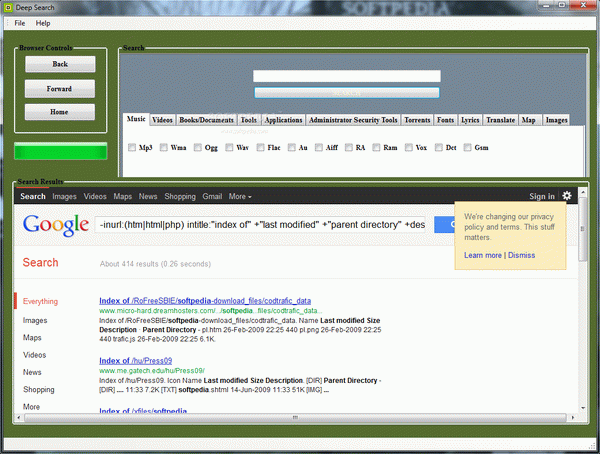Image resolution: width=600 pixels, height=454 pixels.
Task: Enable the Au format checkbox
Action: (292, 147)
